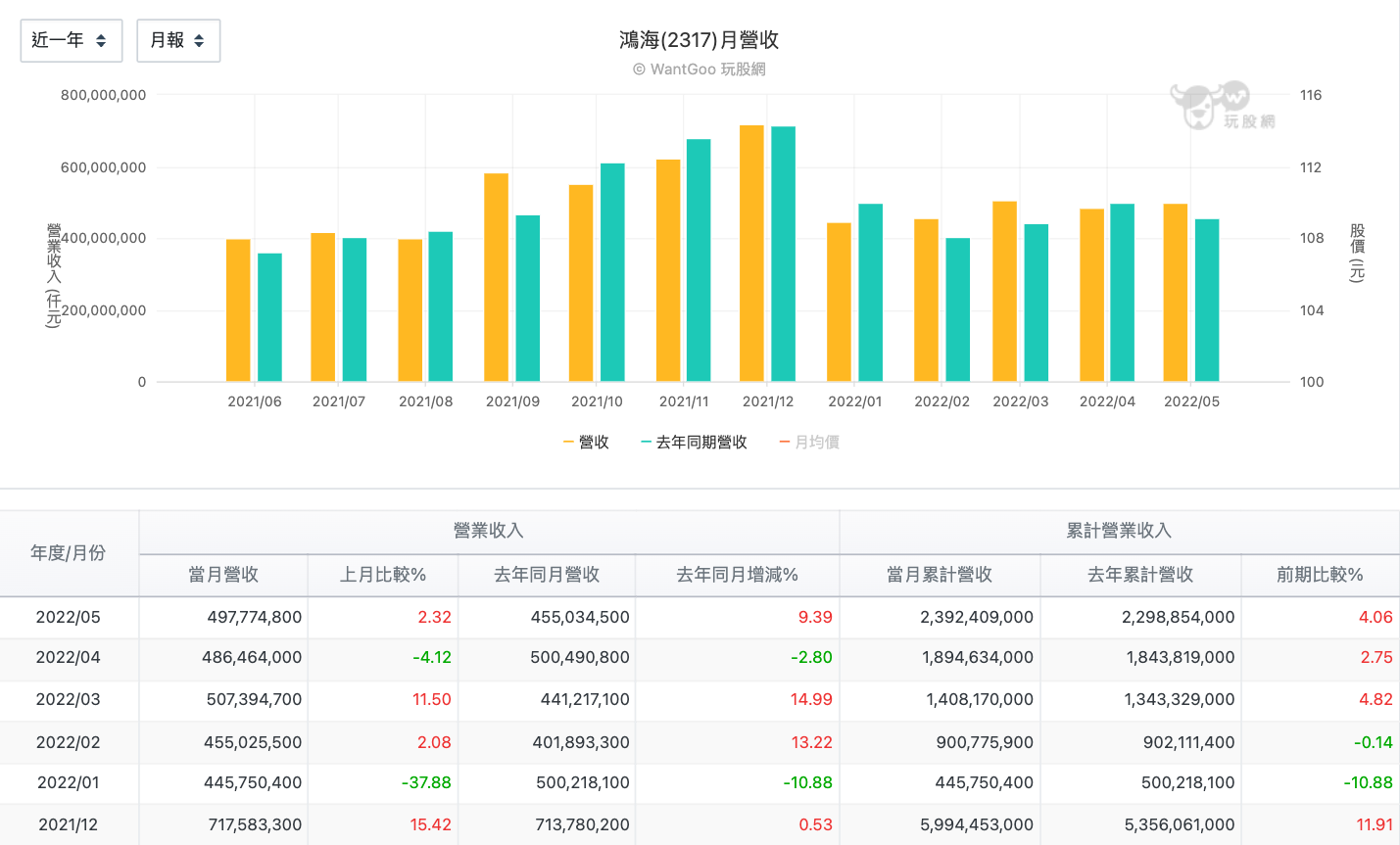Click the 2022/05 teal last-year bar
This screenshot has width=1400, height=845.
(x=1207, y=301)
